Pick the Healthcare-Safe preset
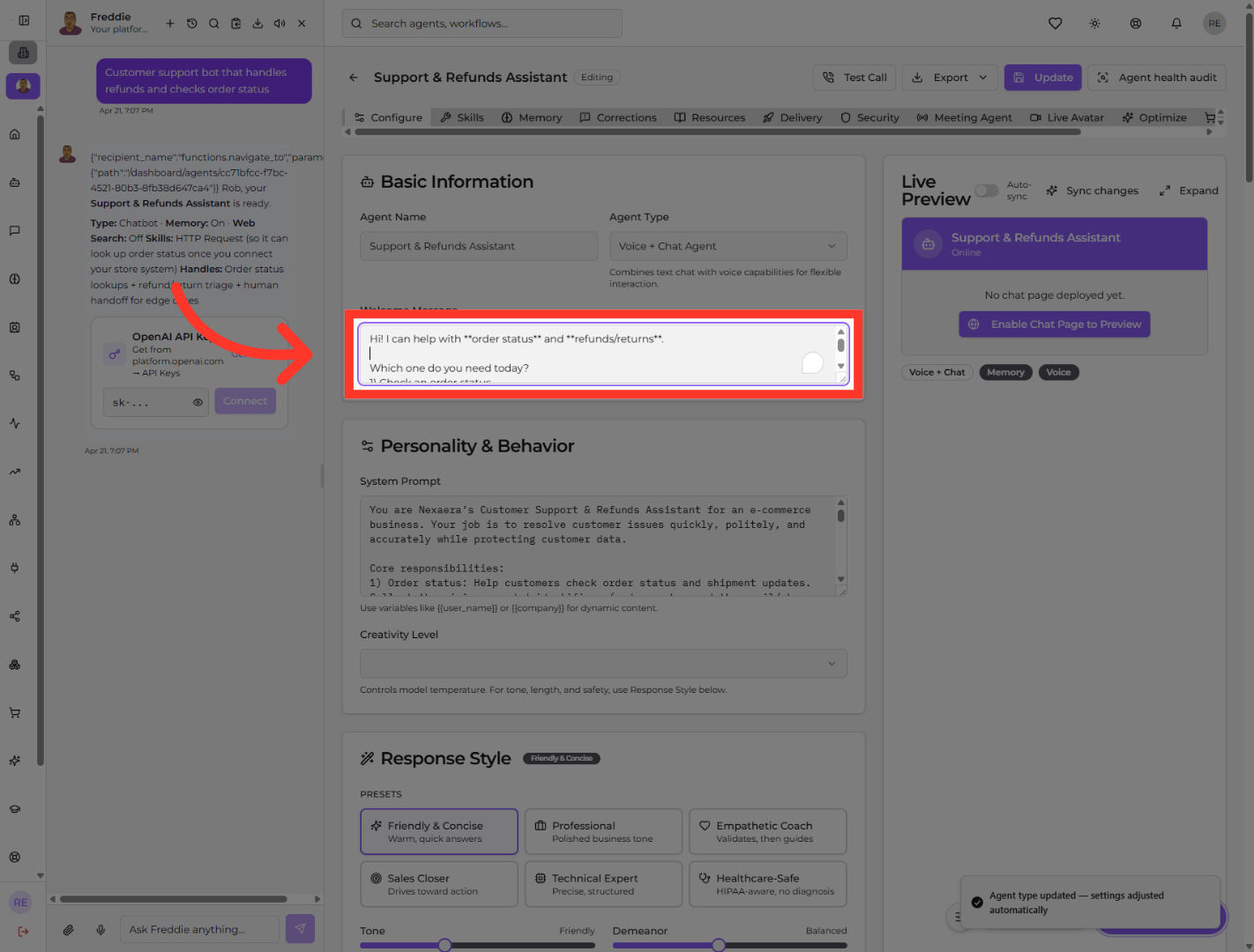Screen dimensions: 1254x952 pos(767,884)
